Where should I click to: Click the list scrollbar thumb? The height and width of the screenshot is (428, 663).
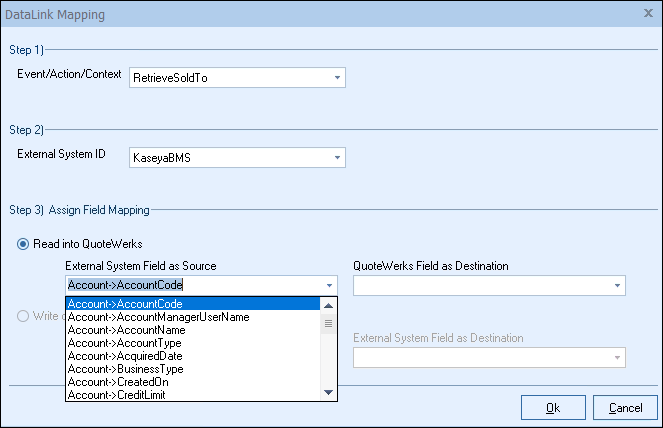(x=329, y=323)
